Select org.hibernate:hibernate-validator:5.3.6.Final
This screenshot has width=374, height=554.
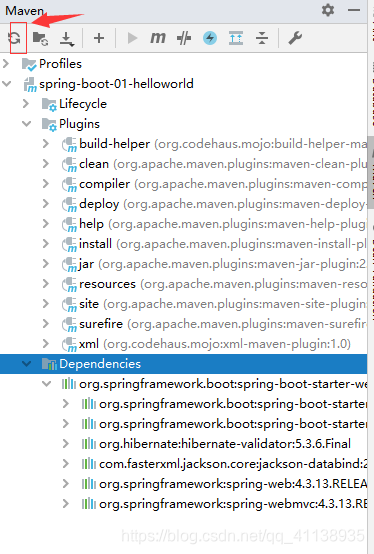[x=225, y=444]
